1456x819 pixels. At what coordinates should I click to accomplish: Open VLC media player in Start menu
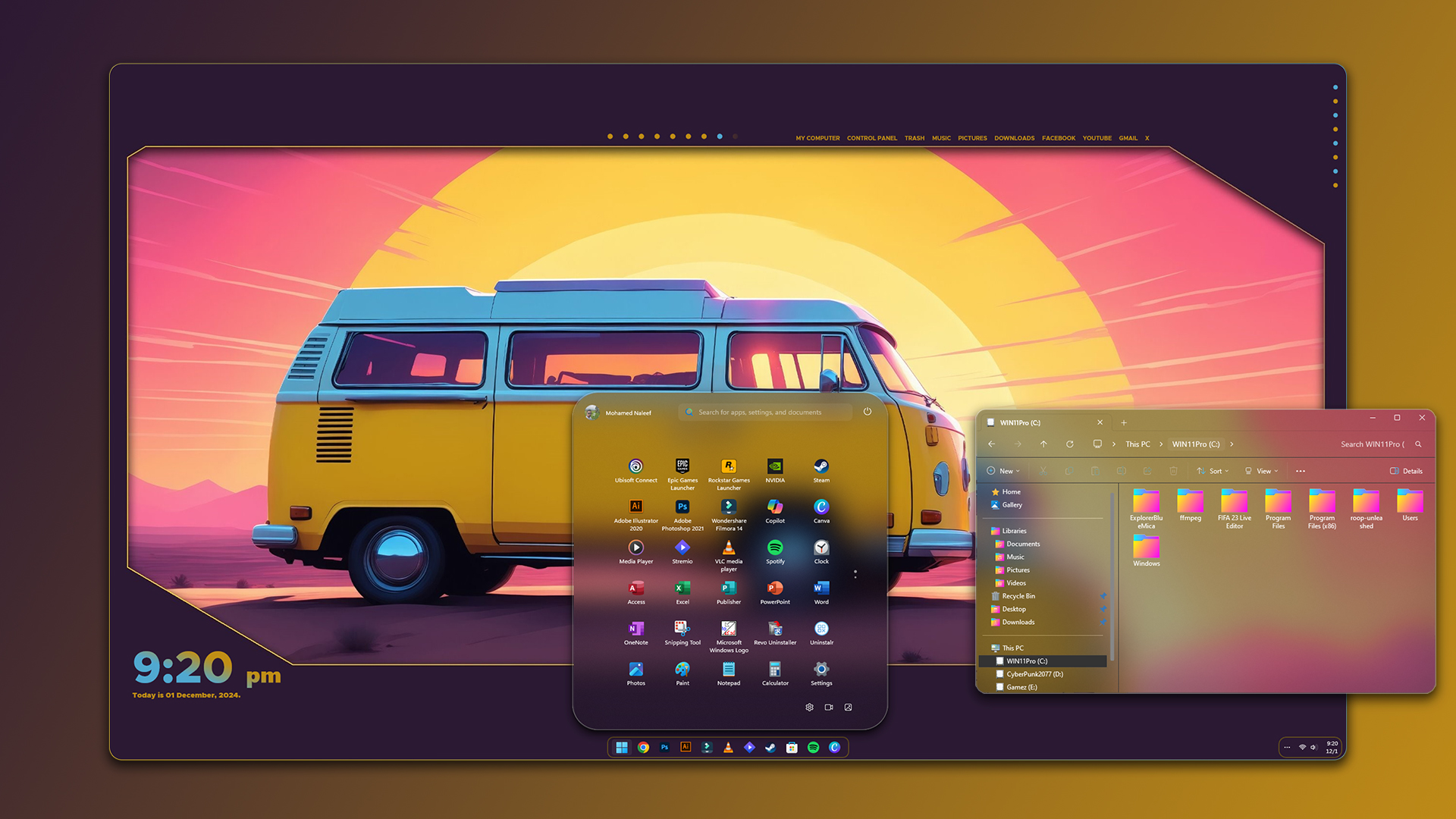[729, 556]
